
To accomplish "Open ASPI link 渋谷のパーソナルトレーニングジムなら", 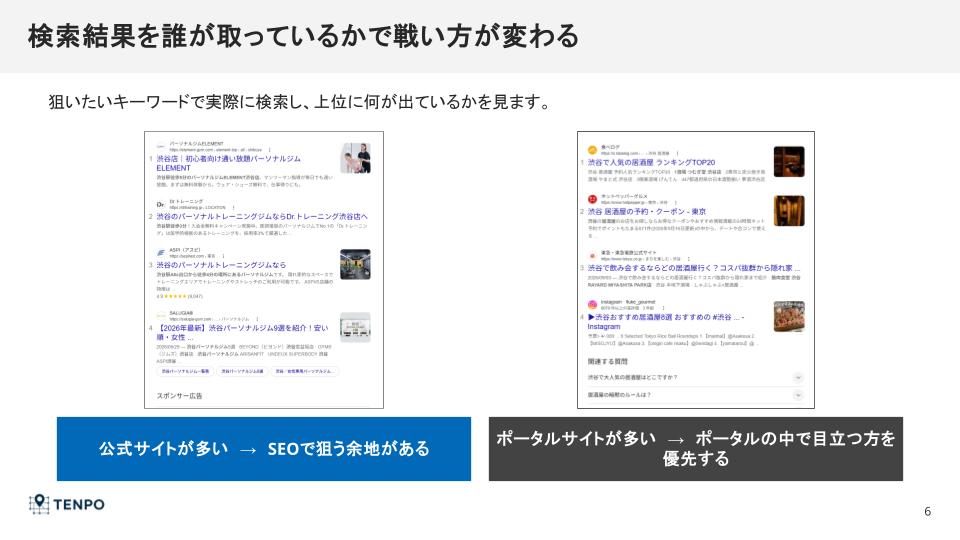I will (x=221, y=265).
